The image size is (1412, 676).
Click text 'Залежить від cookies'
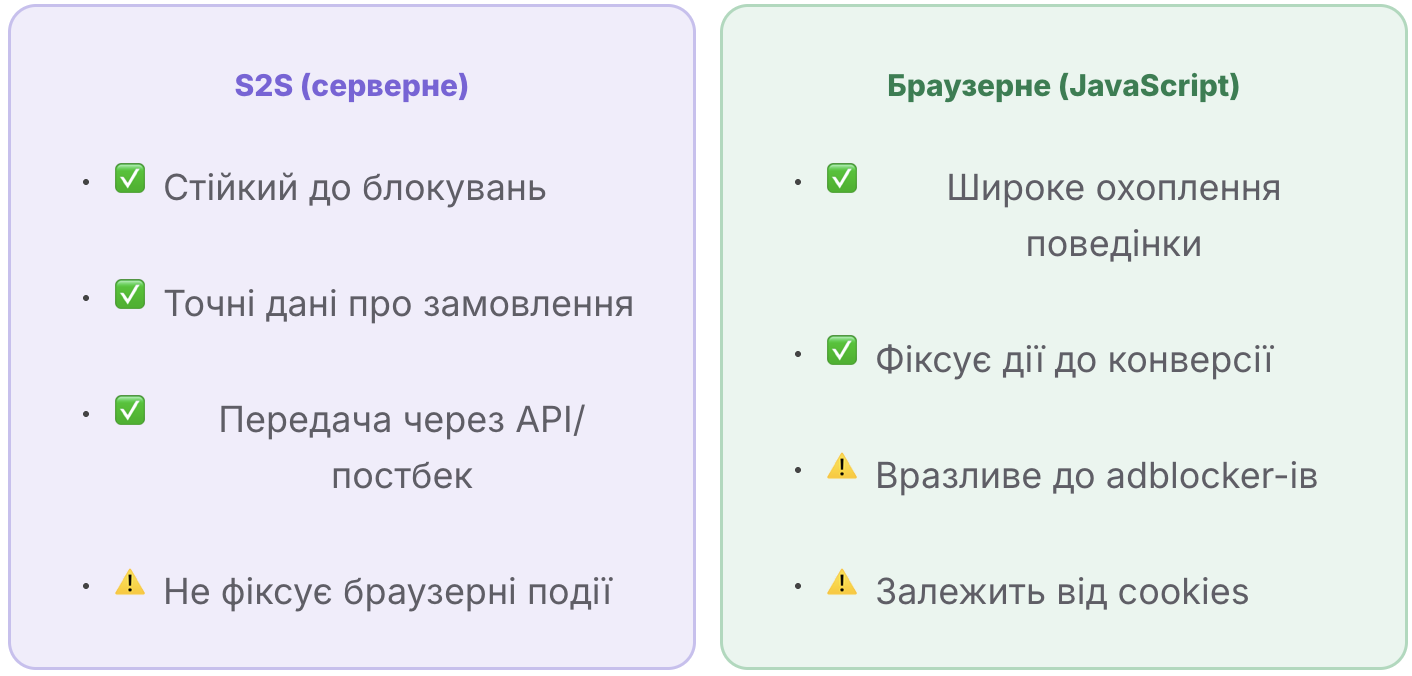[x=1063, y=591]
